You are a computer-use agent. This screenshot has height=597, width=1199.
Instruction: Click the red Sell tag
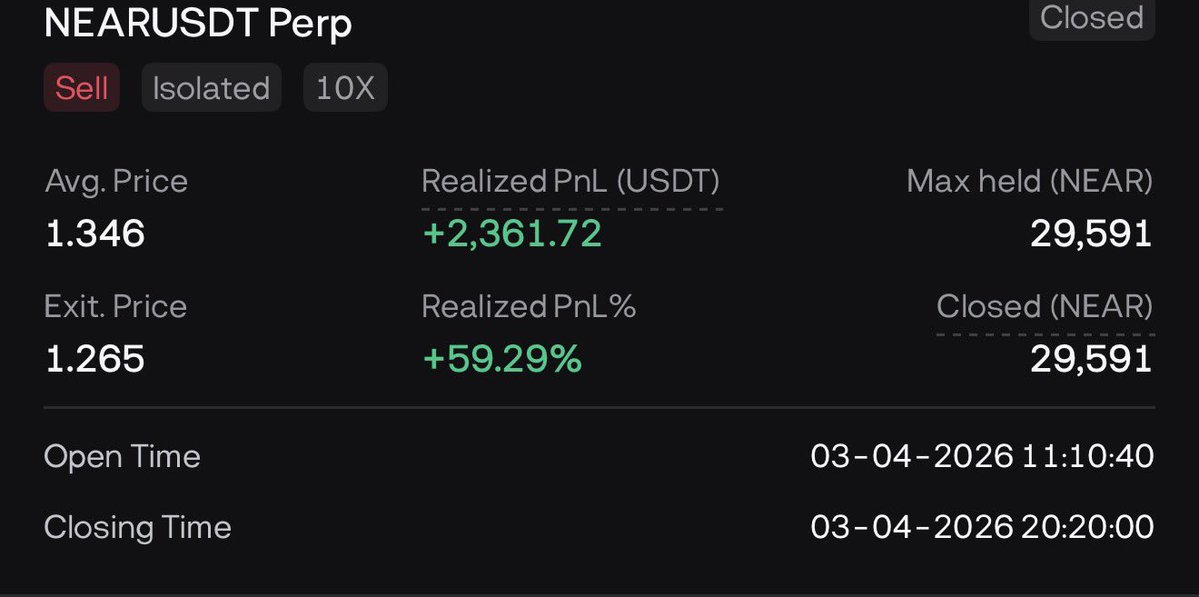click(x=81, y=88)
